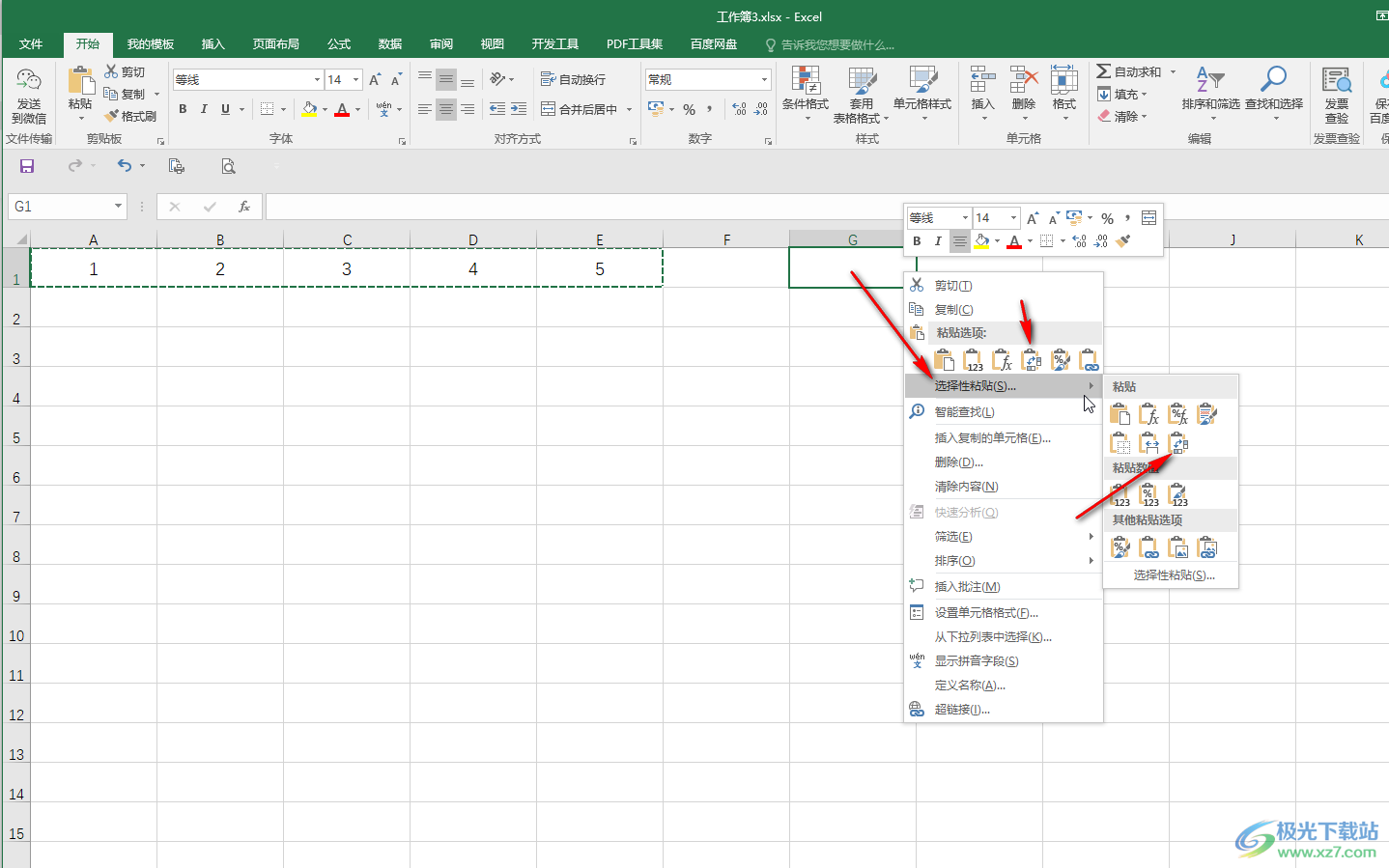Click Transpose icon in paste options row
Screen dimensions: 1389x868
pos(1032,360)
